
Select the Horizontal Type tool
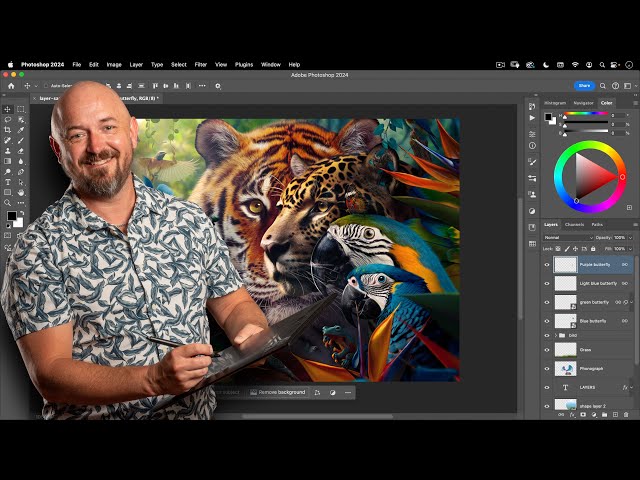(8, 182)
